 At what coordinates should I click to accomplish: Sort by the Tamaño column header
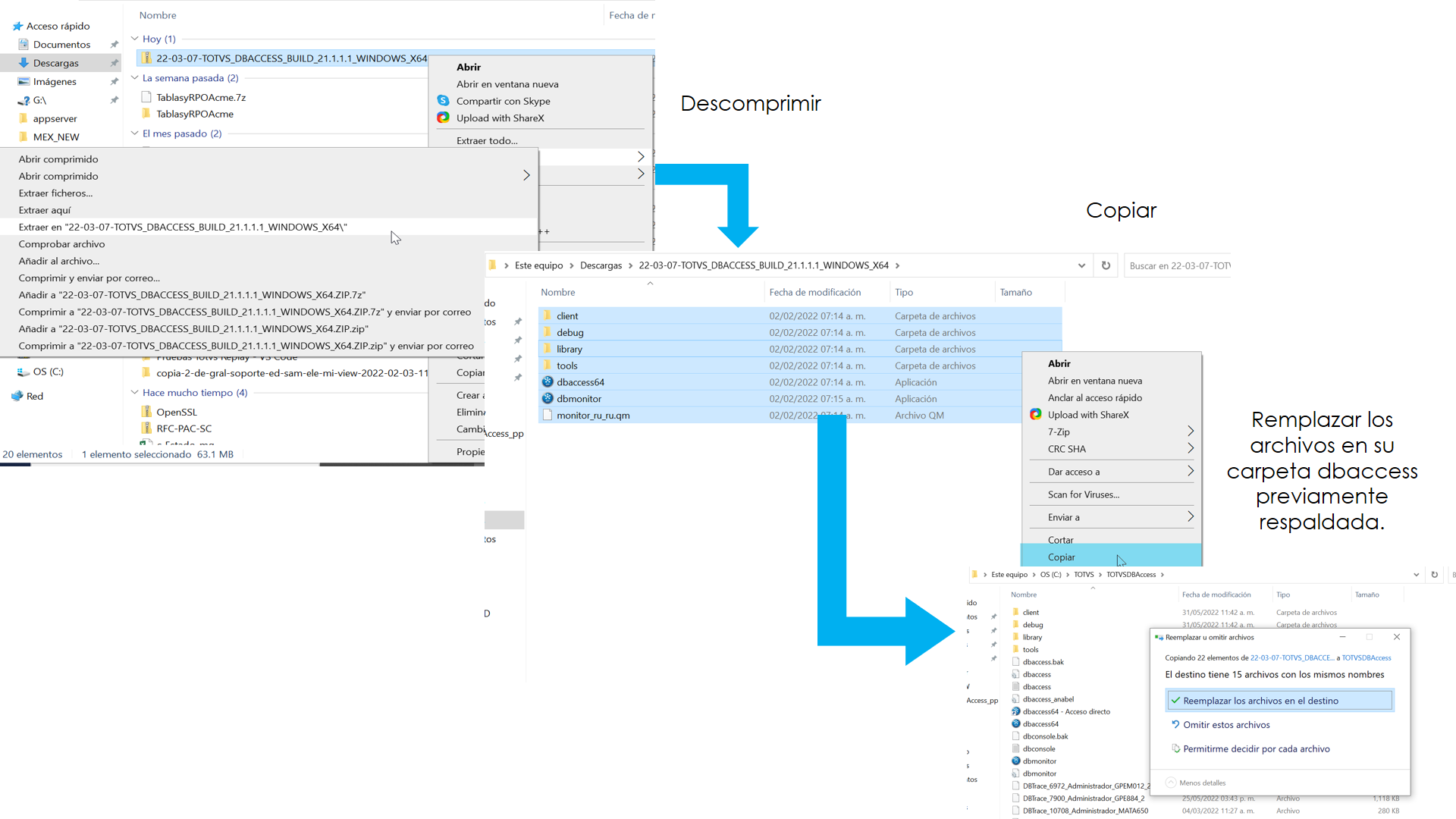[x=1015, y=292]
